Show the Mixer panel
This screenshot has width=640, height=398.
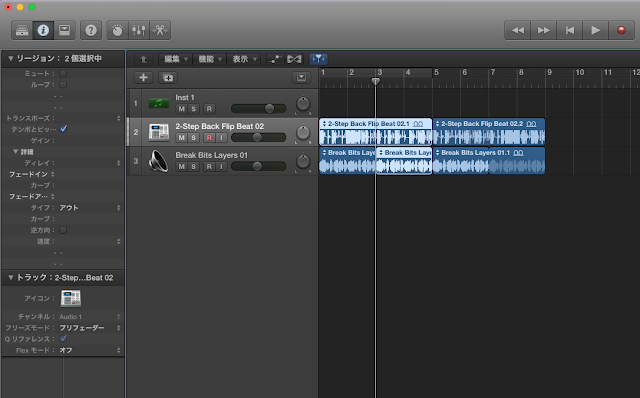pos(139,30)
